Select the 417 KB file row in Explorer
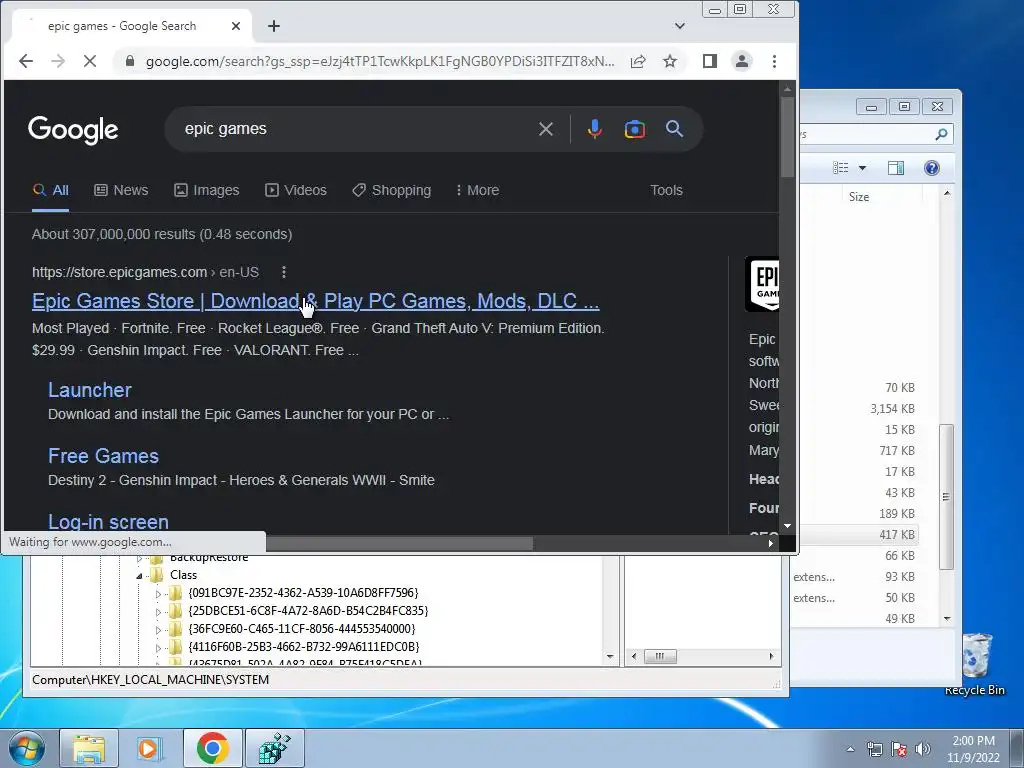Image resolution: width=1024 pixels, height=768 pixels. coord(859,535)
